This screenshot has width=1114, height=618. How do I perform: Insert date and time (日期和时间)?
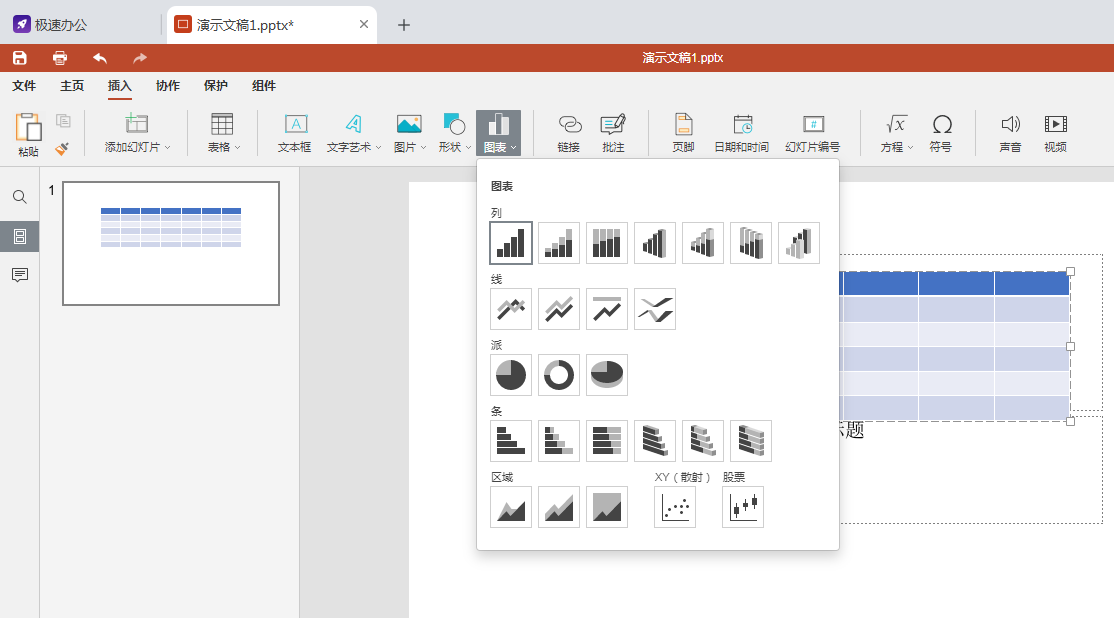tap(742, 133)
